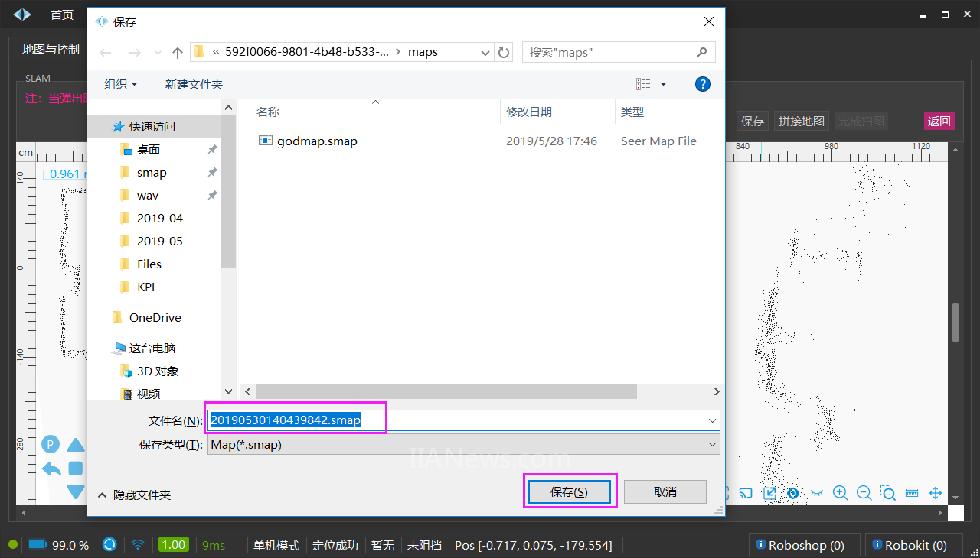The height and width of the screenshot is (558, 980).
Task: Go up one folder level arrow
Action: coord(177,52)
